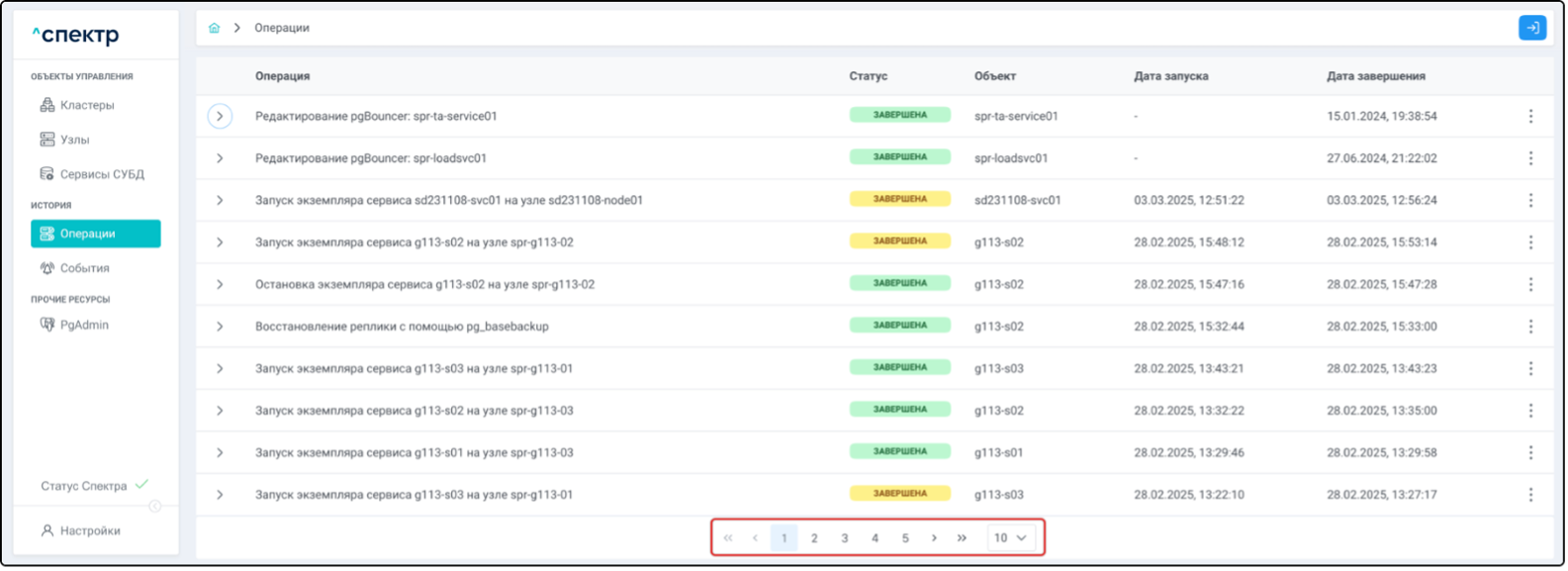Click start date 28.02.2025, 13:22:10
Image resolution: width=1568 pixels, height=571 pixels.
point(1189,495)
